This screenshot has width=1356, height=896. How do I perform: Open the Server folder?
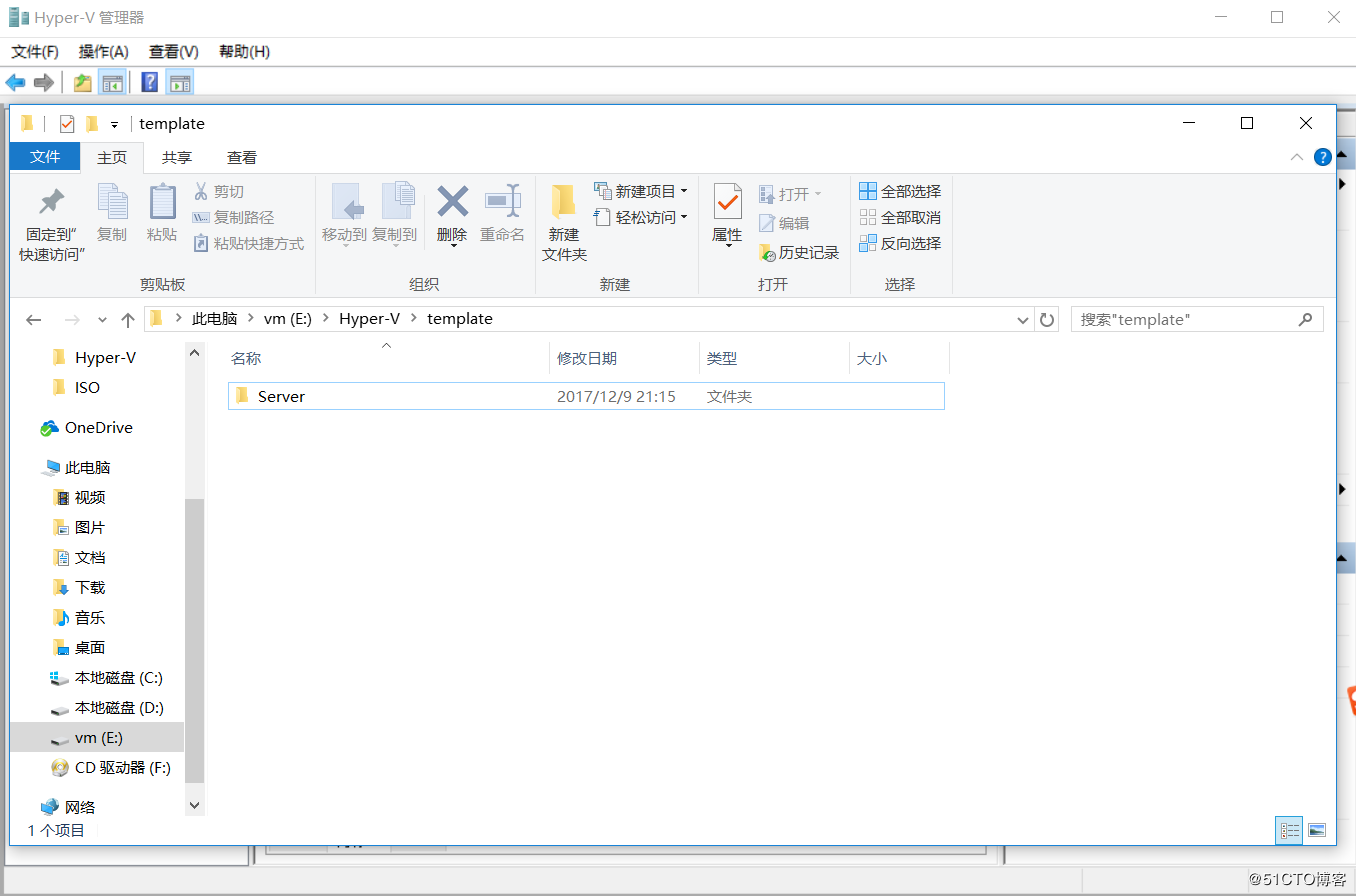(x=281, y=395)
